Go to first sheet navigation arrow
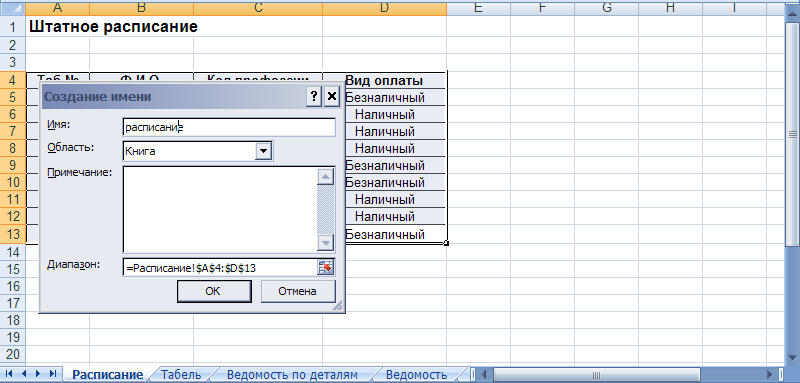 9,374
